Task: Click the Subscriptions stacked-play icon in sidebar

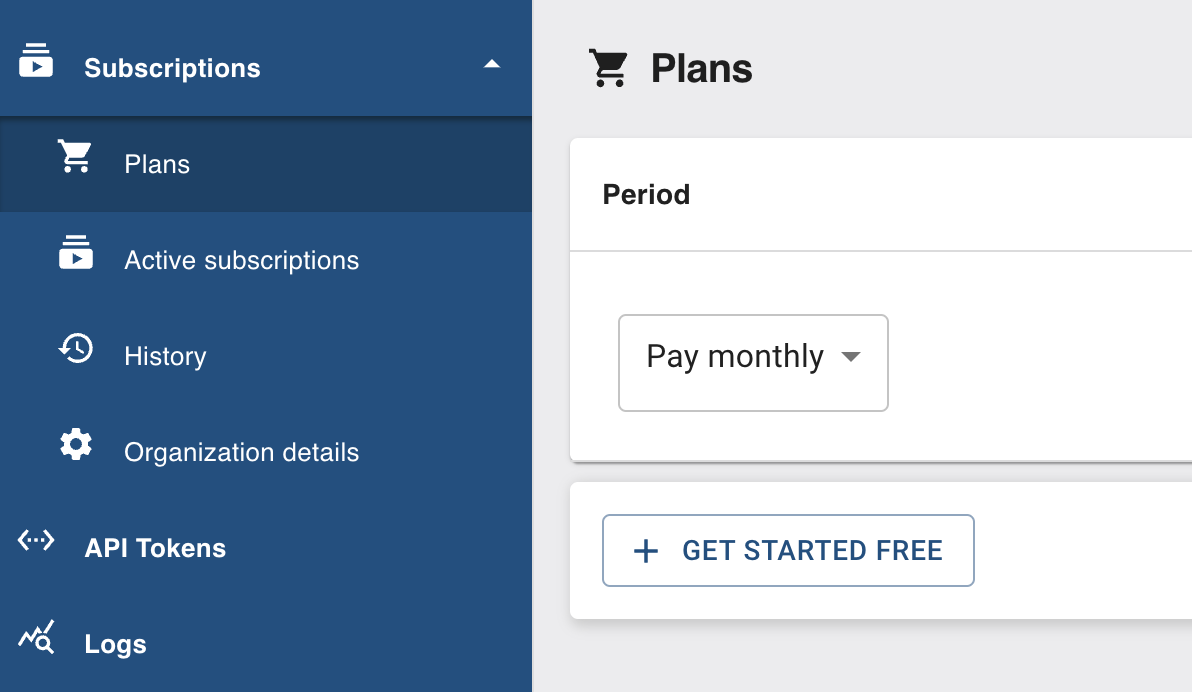Action: (x=36, y=60)
